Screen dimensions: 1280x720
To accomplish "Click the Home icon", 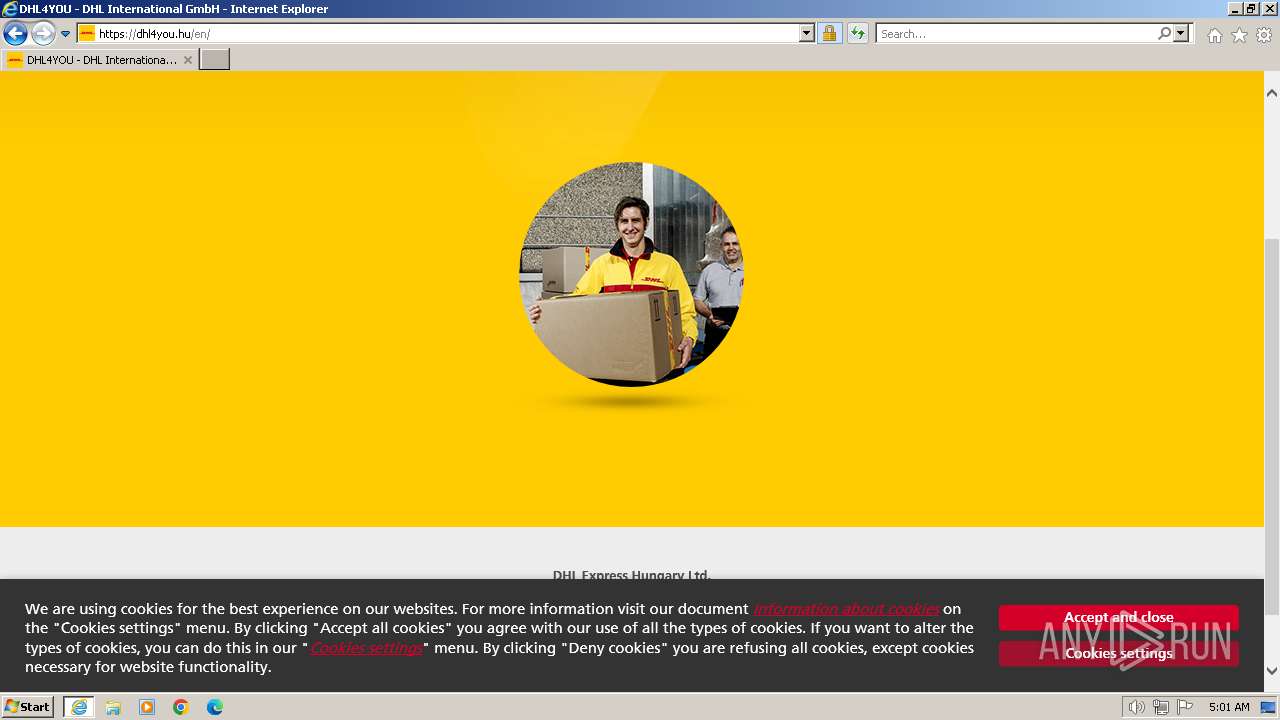I will tap(1214, 35).
